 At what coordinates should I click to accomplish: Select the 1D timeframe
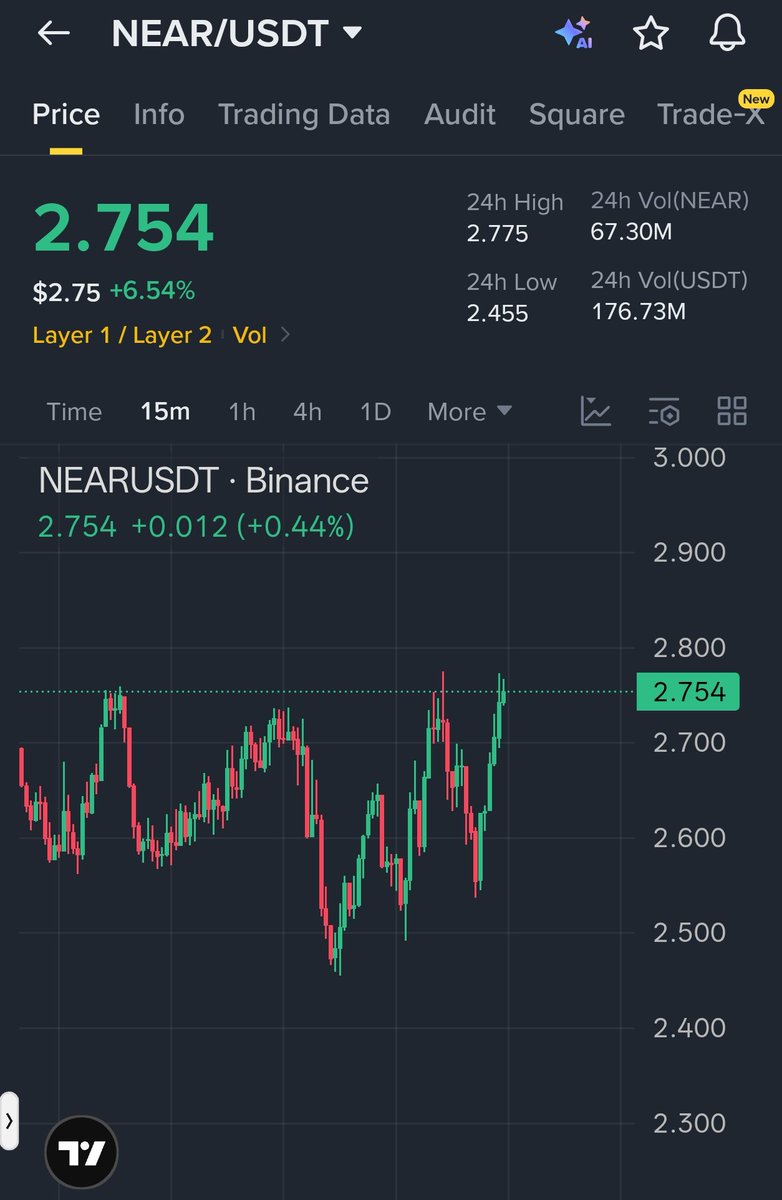pos(375,412)
